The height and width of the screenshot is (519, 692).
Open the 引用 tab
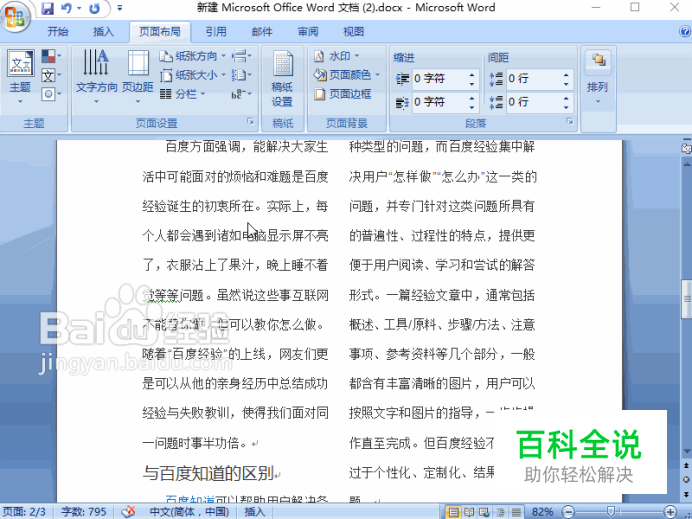216,31
